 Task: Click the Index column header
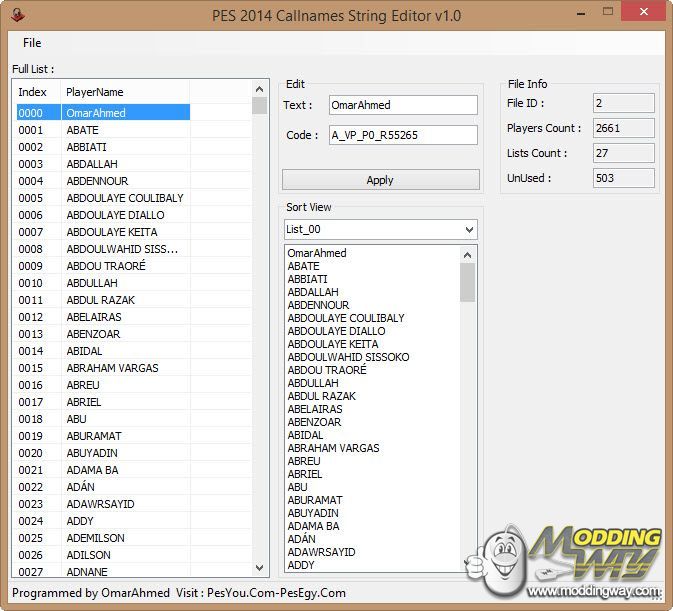(x=33, y=92)
